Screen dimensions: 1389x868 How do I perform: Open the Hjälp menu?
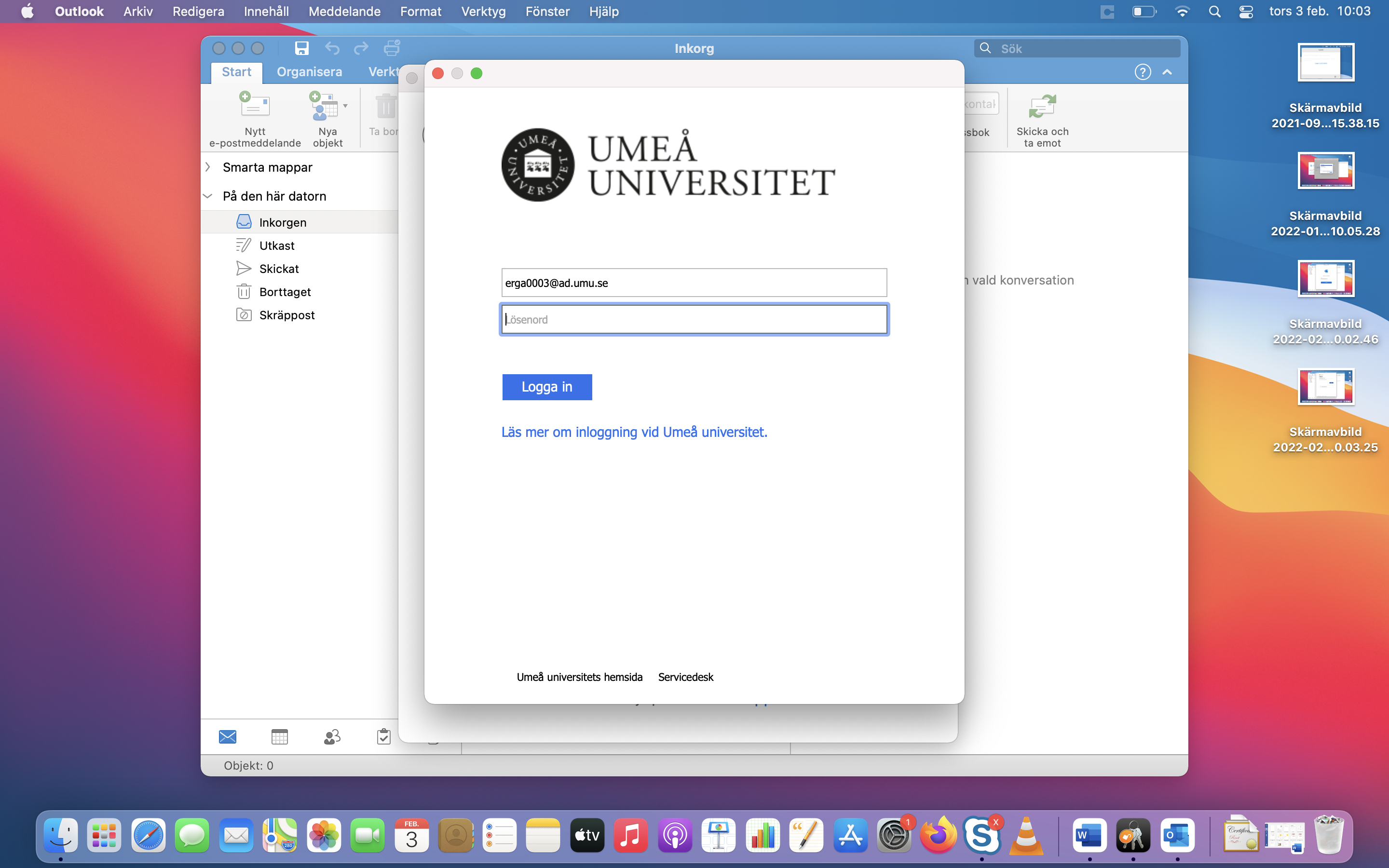pyautogui.click(x=604, y=12)
